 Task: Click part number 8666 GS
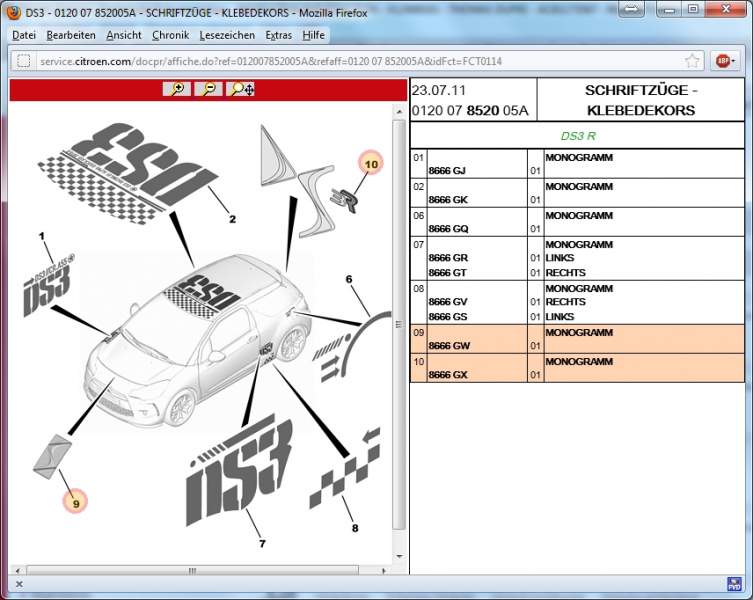point(448,317)
